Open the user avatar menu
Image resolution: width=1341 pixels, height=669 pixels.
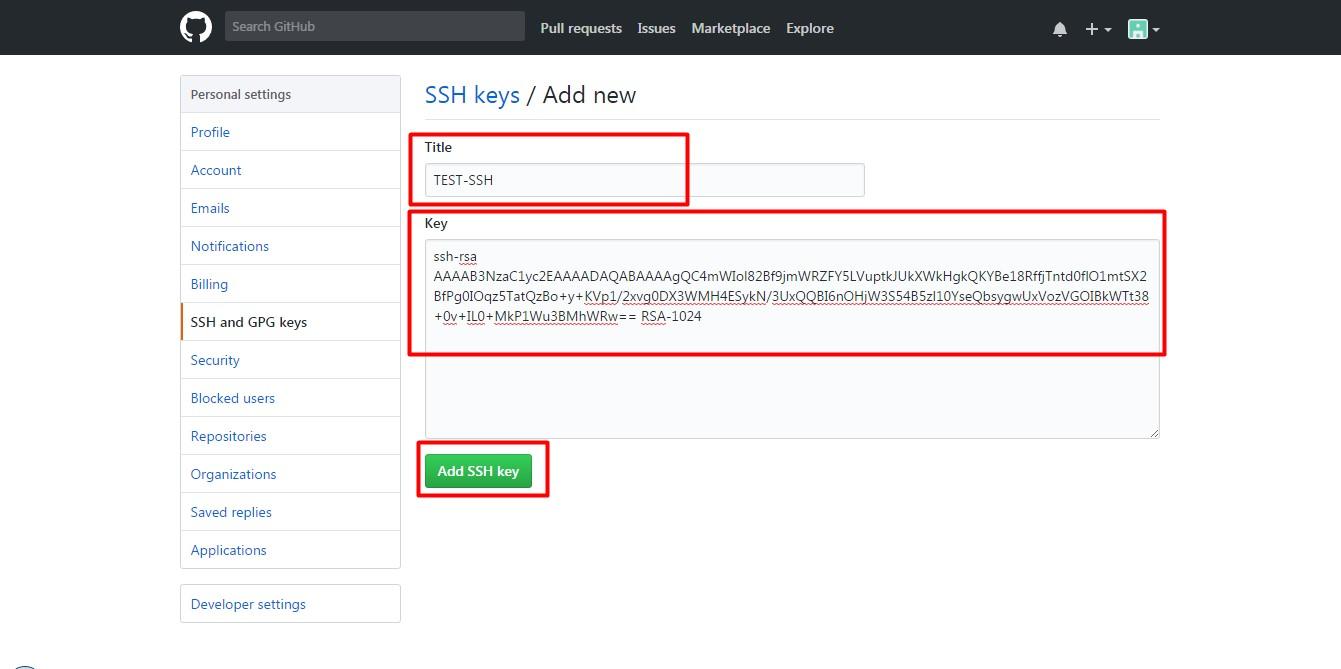(1143, 29)
